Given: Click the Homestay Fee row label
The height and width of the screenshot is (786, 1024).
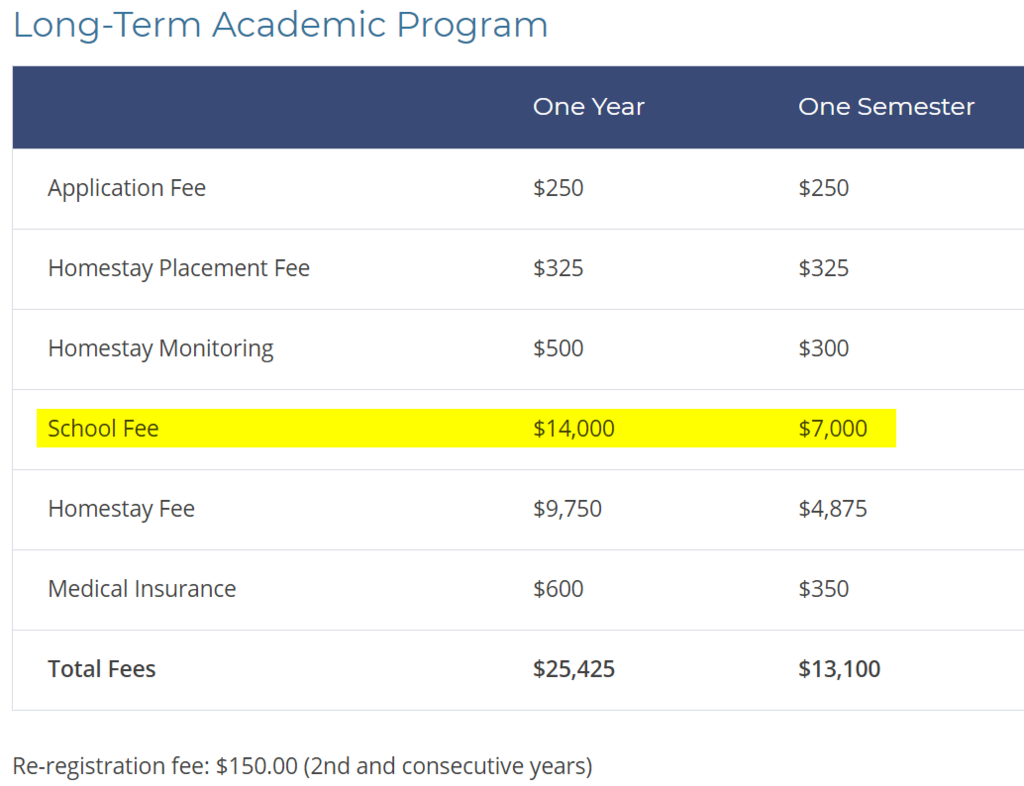Looking at the screenshot, I should pos(121,509).
